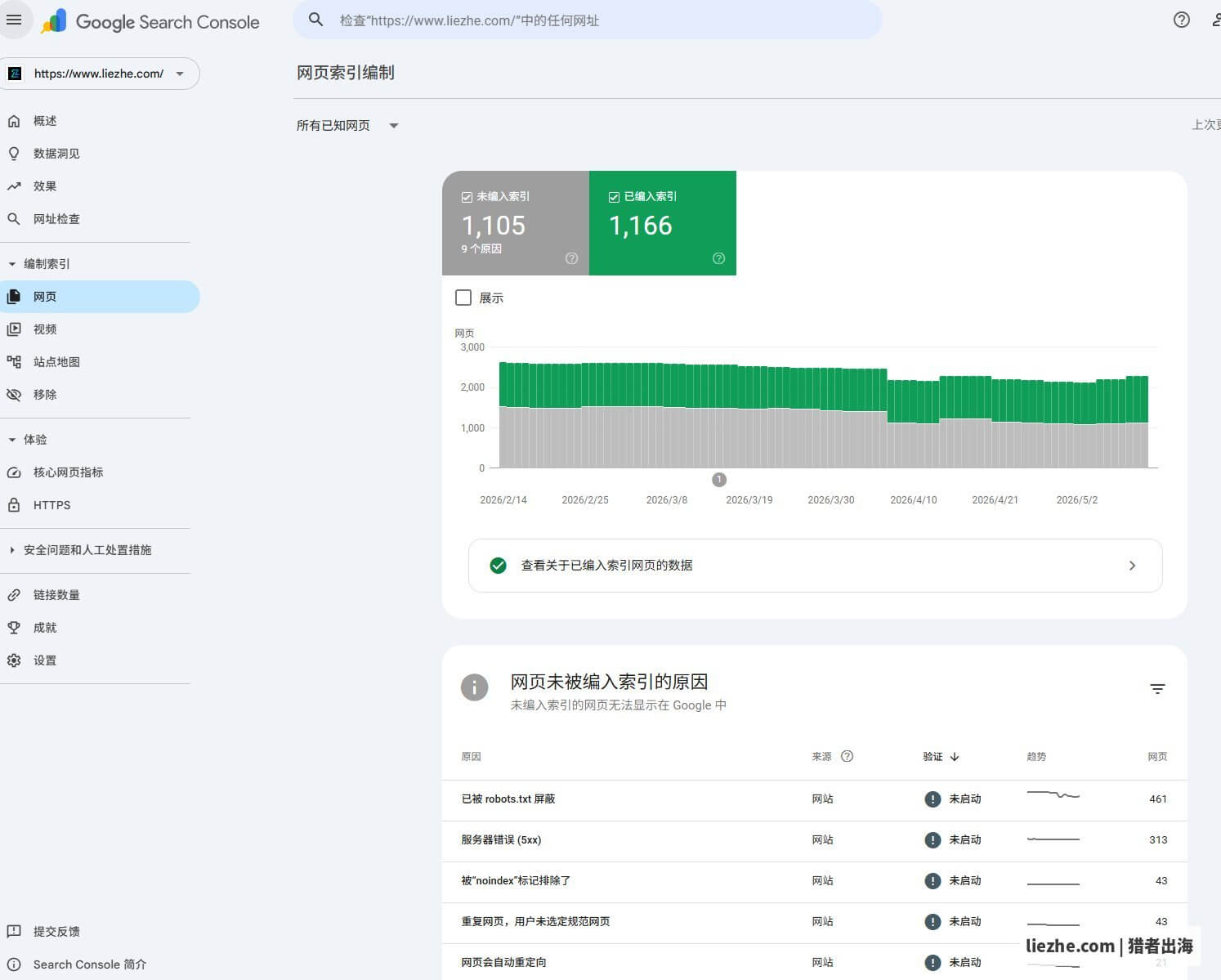This screenshot has width=1221, height=980.
Task: Click the URL inspection search field
Action: click(x=588, y=20)
